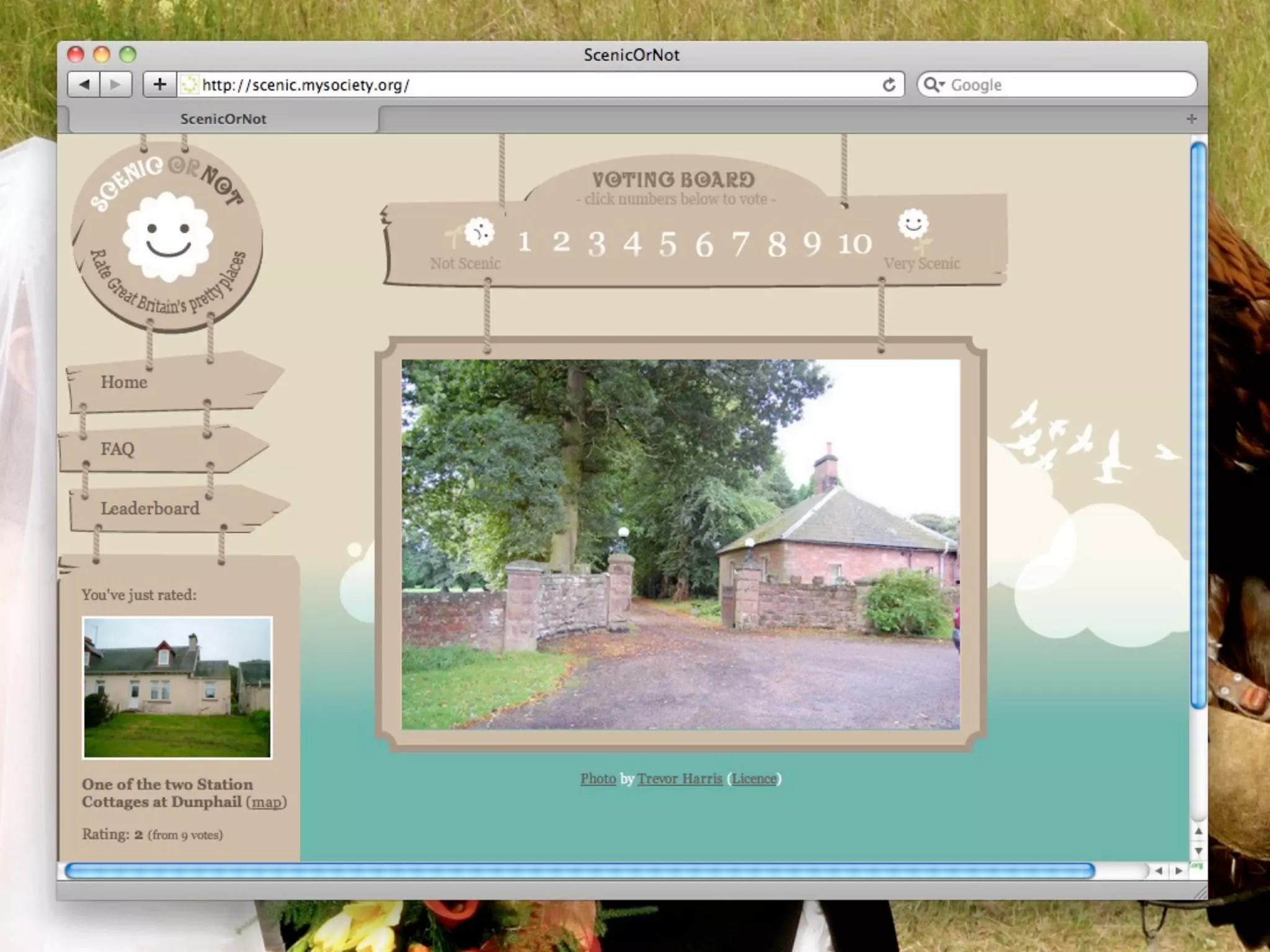Reload the page with refresh icon
The image size is (1270, 952).
[x=889, y=85]
